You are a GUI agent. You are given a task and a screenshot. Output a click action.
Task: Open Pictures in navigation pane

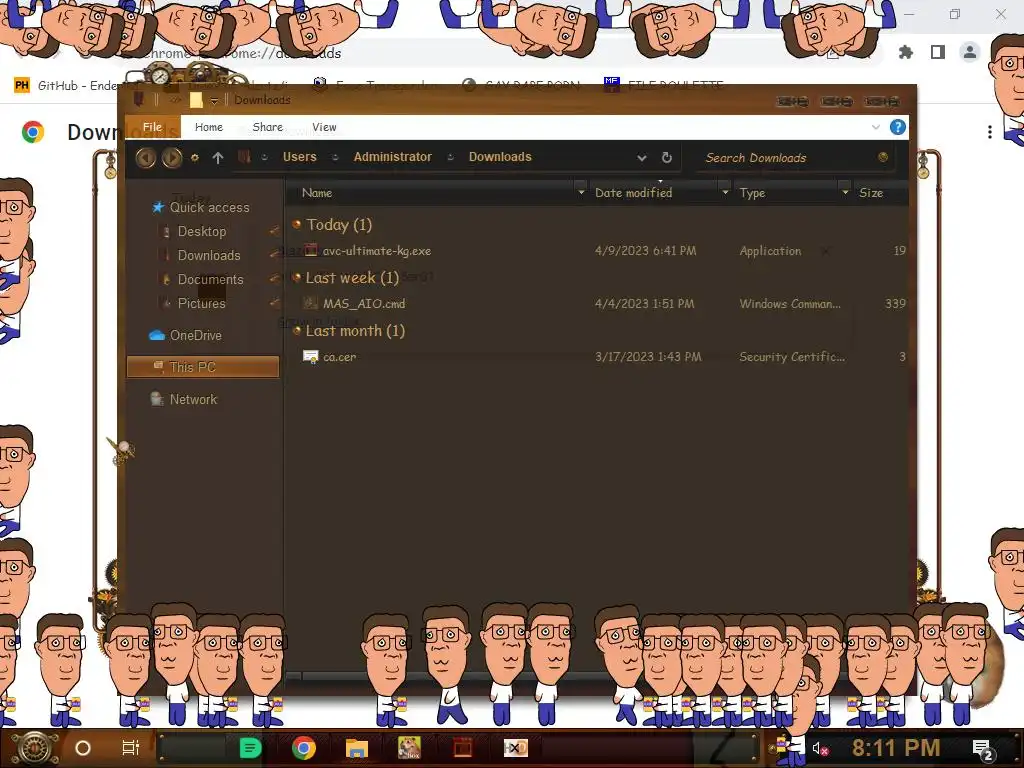201,303
